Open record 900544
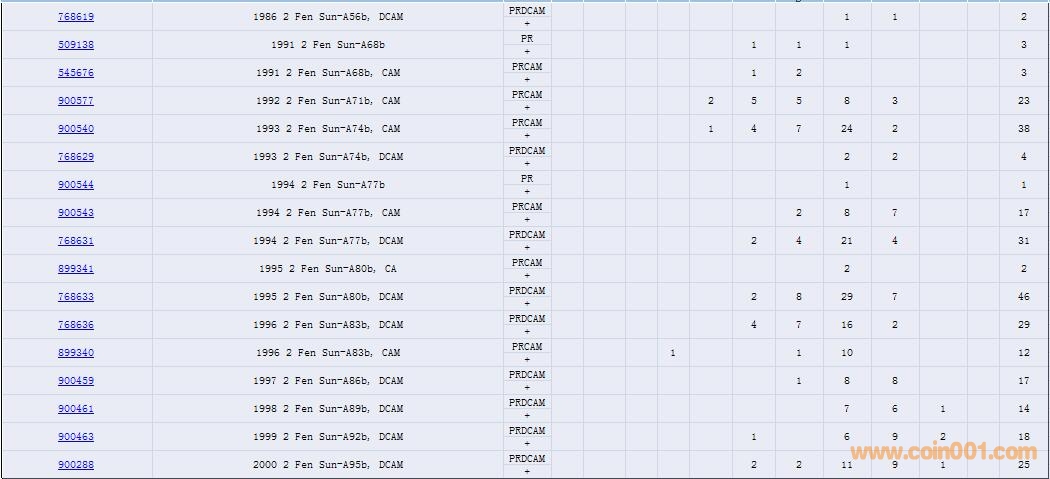The height and width of the screenshot is (479, 1050). click(x=76, y=185)
